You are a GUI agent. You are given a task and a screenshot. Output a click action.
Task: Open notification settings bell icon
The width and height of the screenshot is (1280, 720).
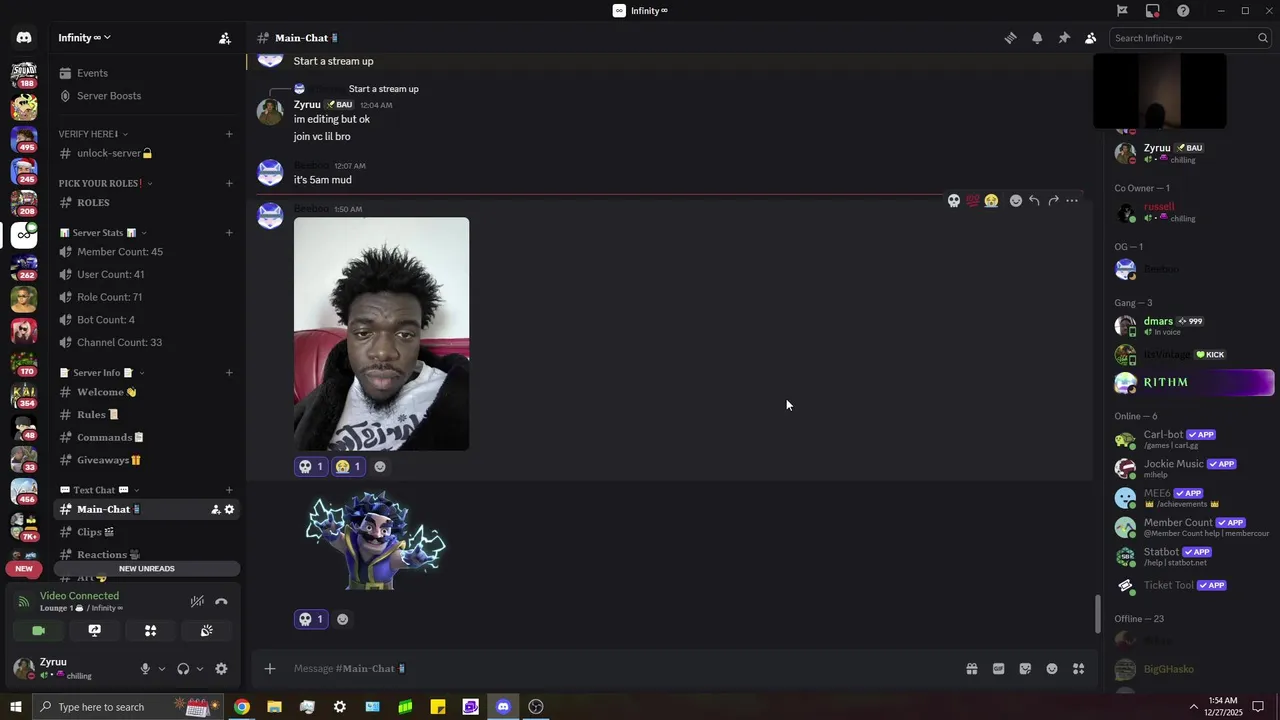click(x=1037, y=38)
